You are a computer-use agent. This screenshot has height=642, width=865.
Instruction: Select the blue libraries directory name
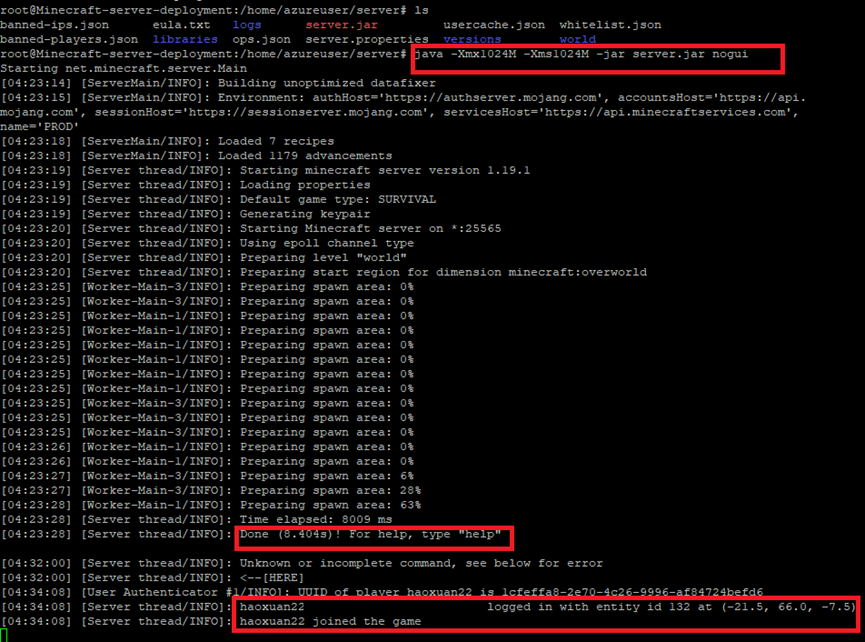coord(185,39)
